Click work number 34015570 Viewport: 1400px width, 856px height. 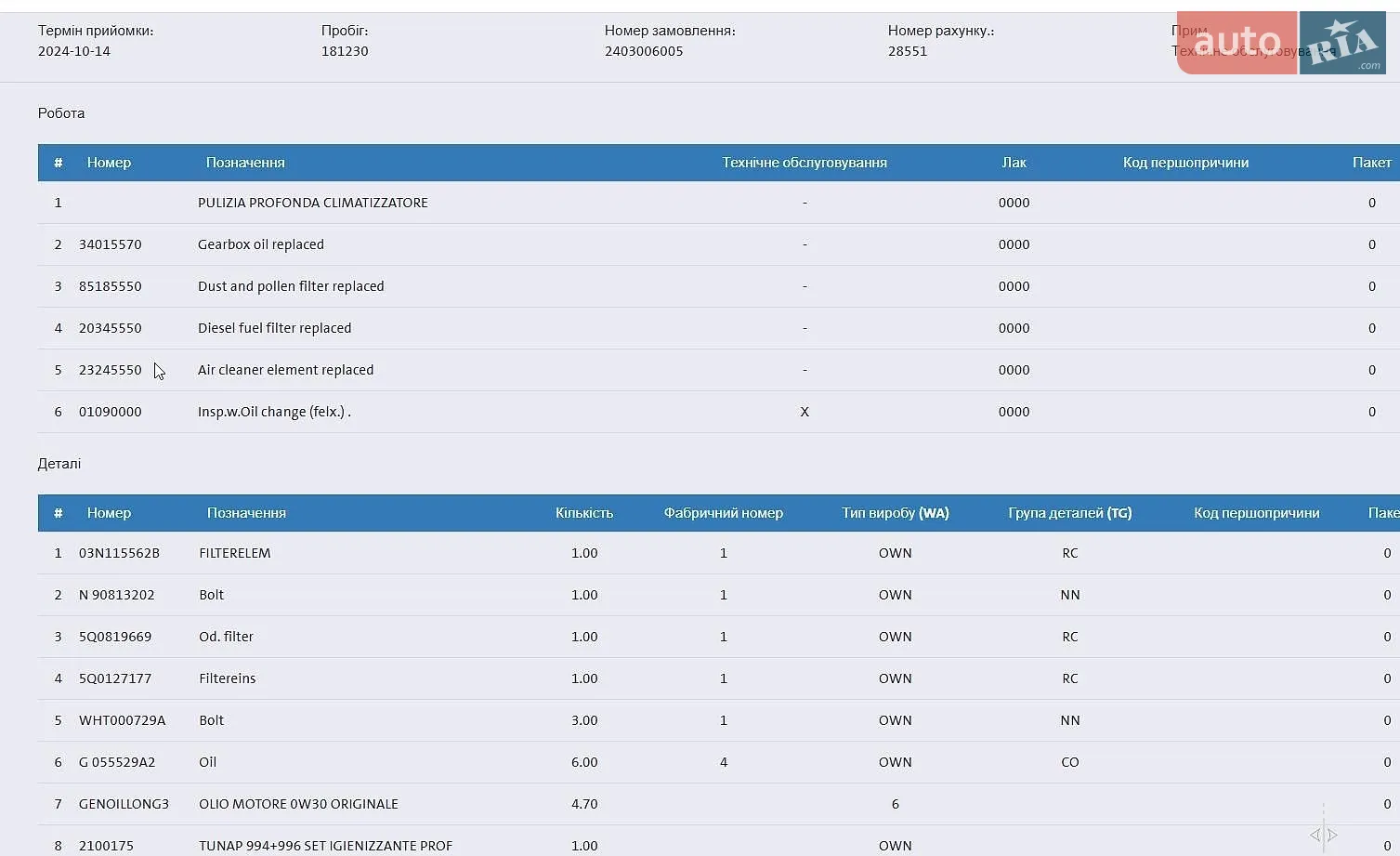click(111, 244)
